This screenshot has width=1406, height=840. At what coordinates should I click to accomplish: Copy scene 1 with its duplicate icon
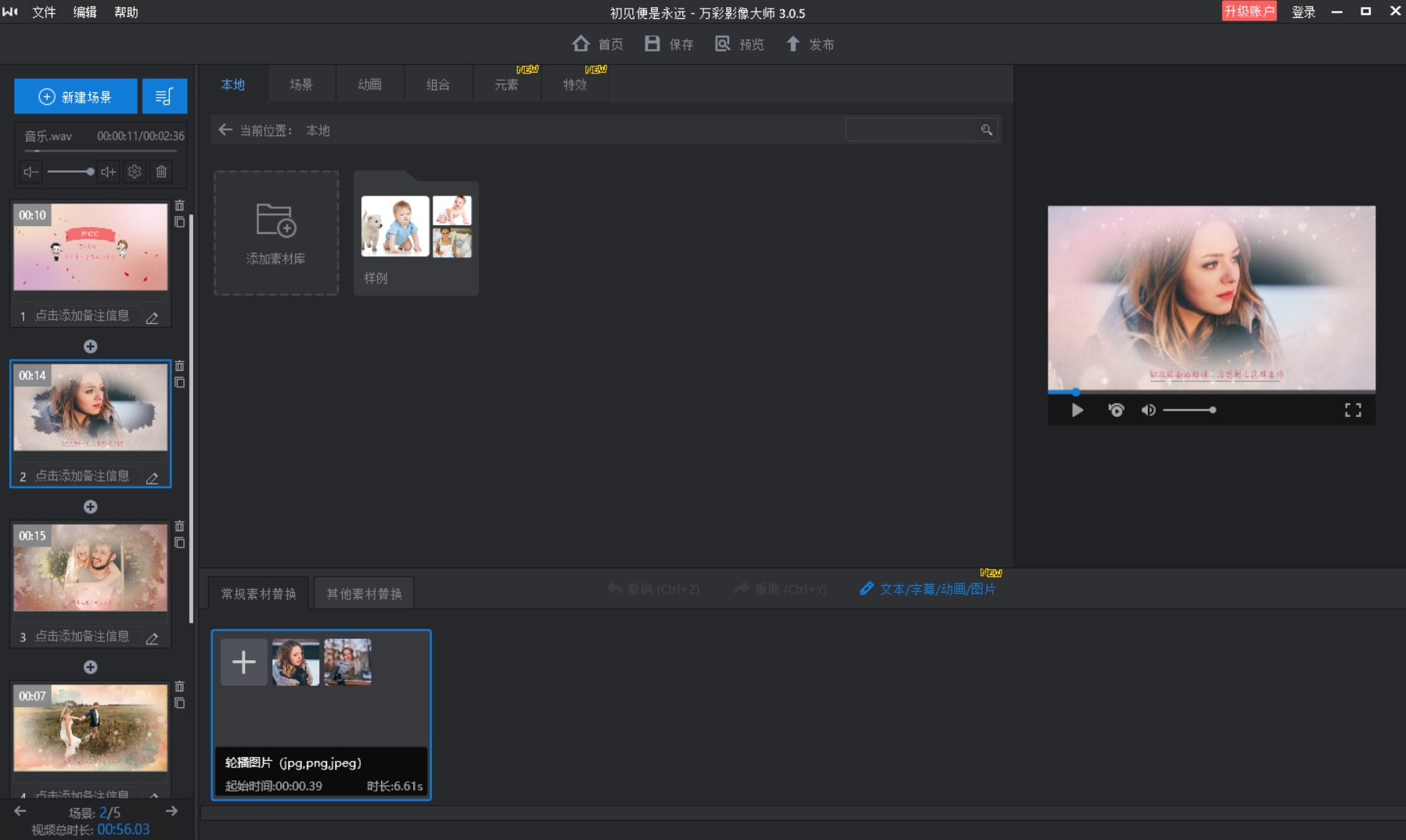tap(179, 222)
